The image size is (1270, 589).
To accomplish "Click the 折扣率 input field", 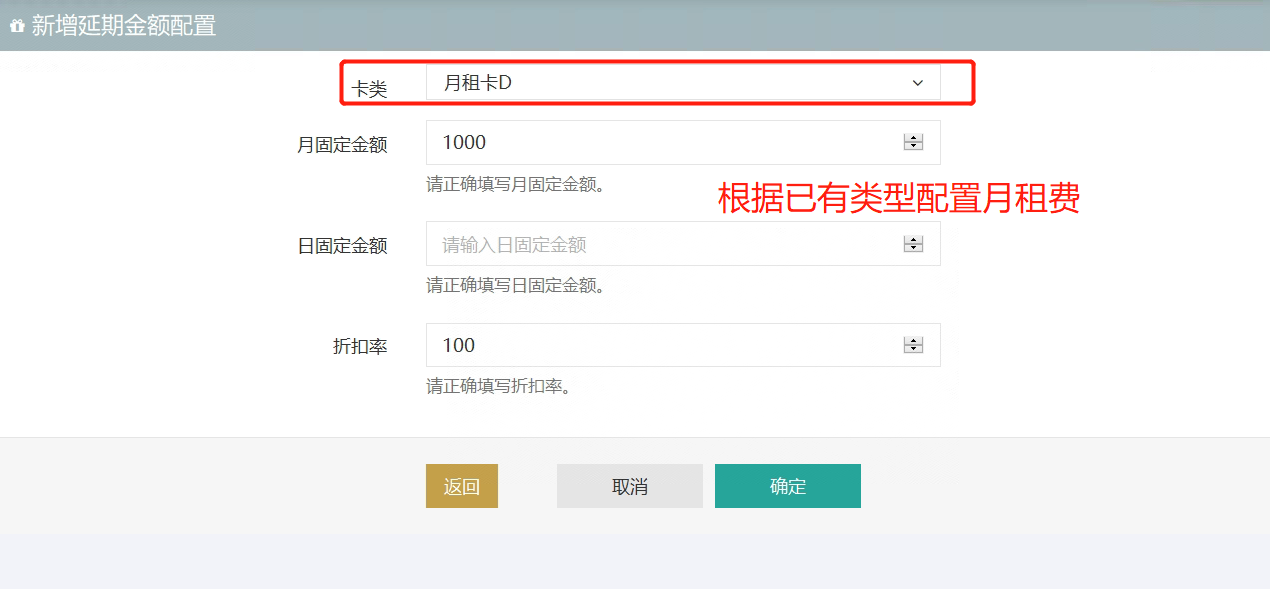I will click(683, 345).
